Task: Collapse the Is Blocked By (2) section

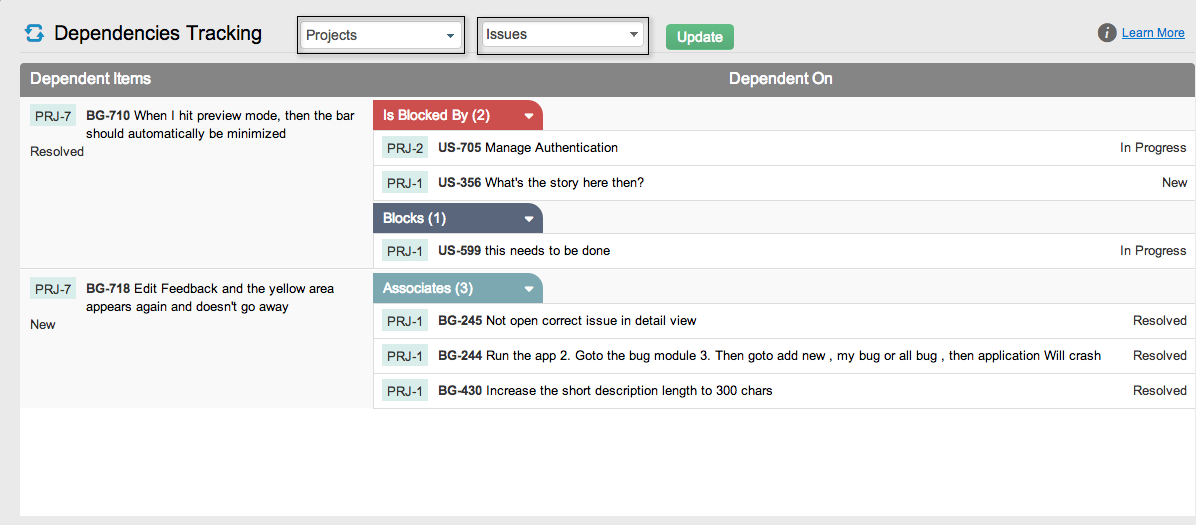Action: click(529, 116)
